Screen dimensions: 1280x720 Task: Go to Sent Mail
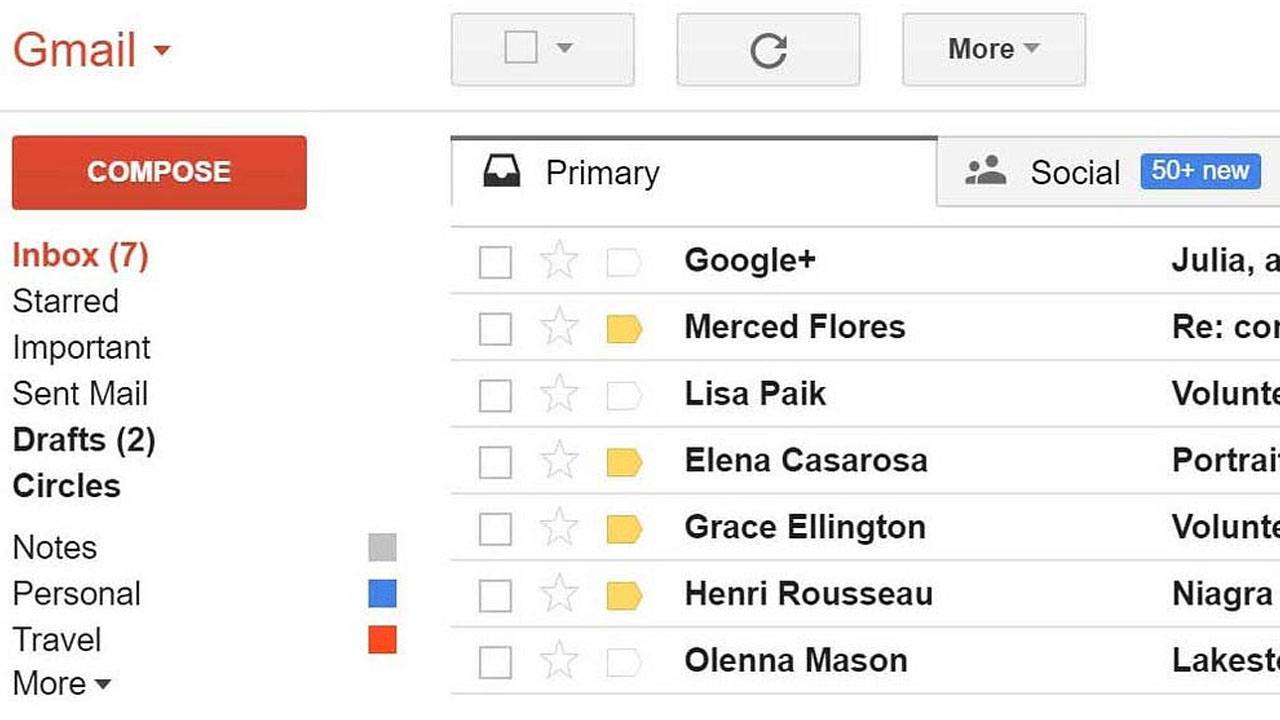[80, 394]
